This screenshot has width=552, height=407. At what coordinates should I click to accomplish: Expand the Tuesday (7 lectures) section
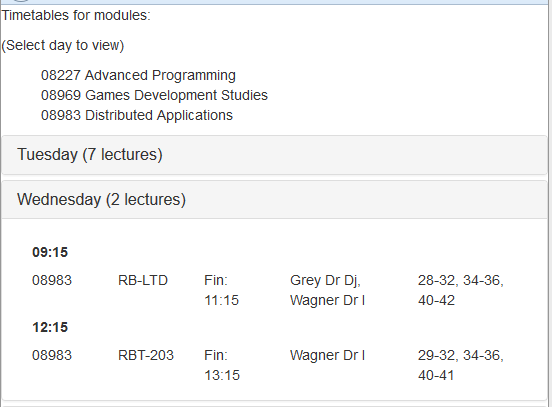point(275,155)
